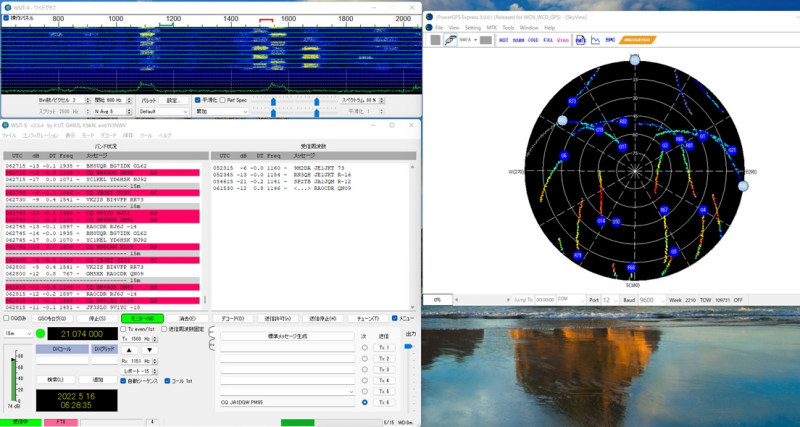Toggle the CQのみ checkbox

[6, 318]
